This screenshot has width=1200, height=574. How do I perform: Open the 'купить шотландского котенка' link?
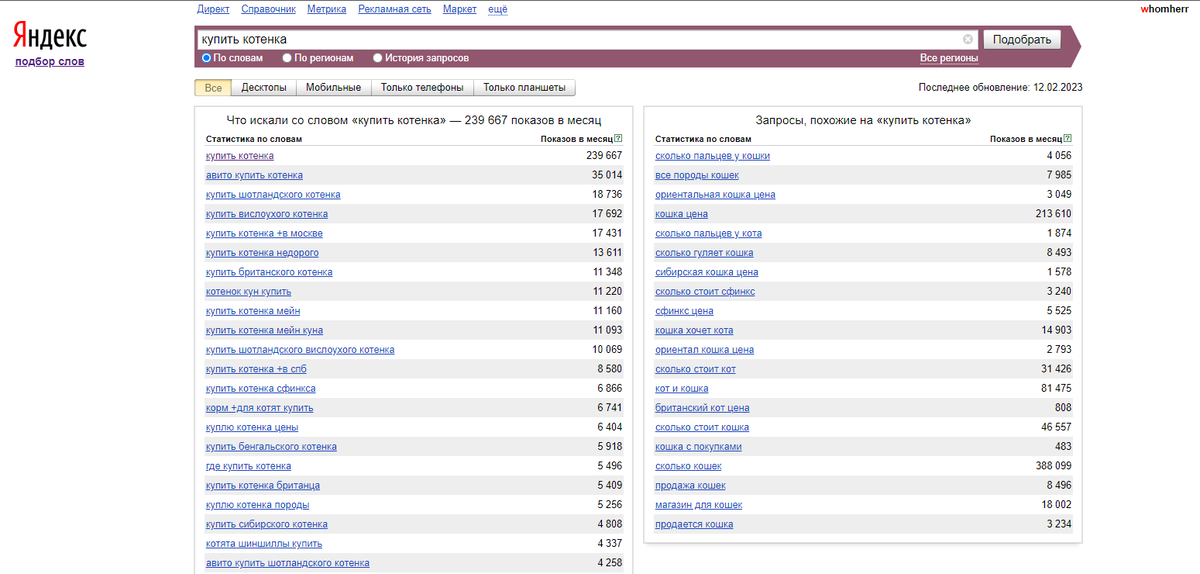pyautogui.click(x=273, y=195)
